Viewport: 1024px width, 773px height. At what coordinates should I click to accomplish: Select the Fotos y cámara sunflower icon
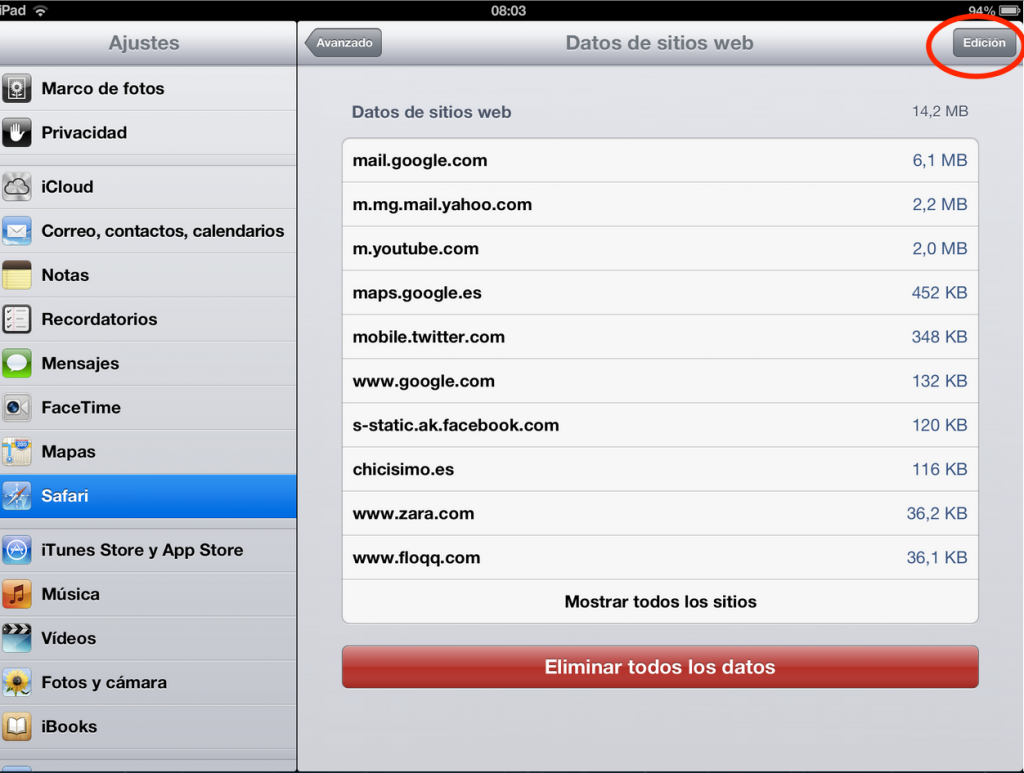tap(16, 682)
